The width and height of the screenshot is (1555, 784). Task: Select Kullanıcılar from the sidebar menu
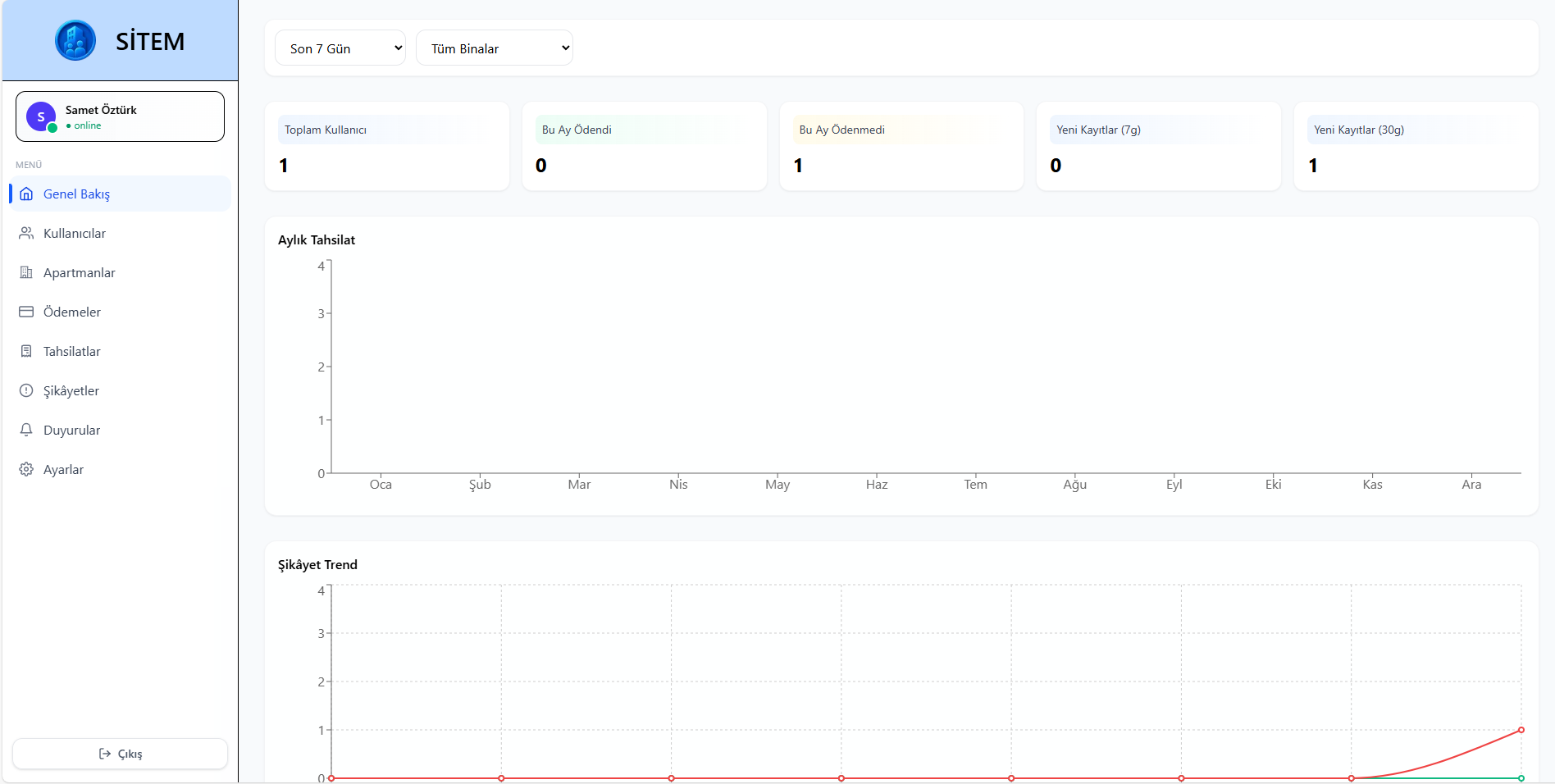click(x=74, y=233)
